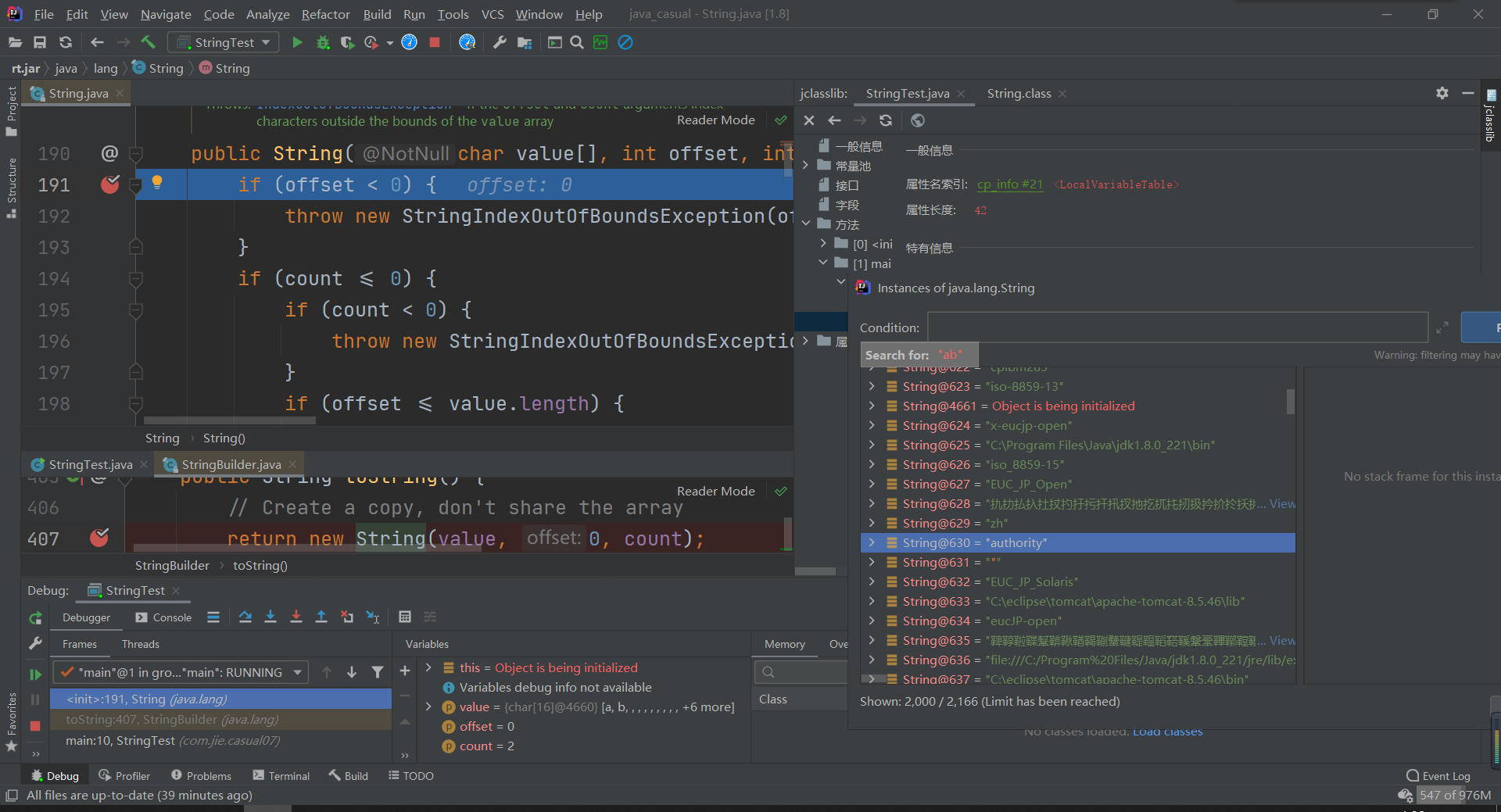
Task: Click the memory indicator 547 of 976M
Action: 1455,795
